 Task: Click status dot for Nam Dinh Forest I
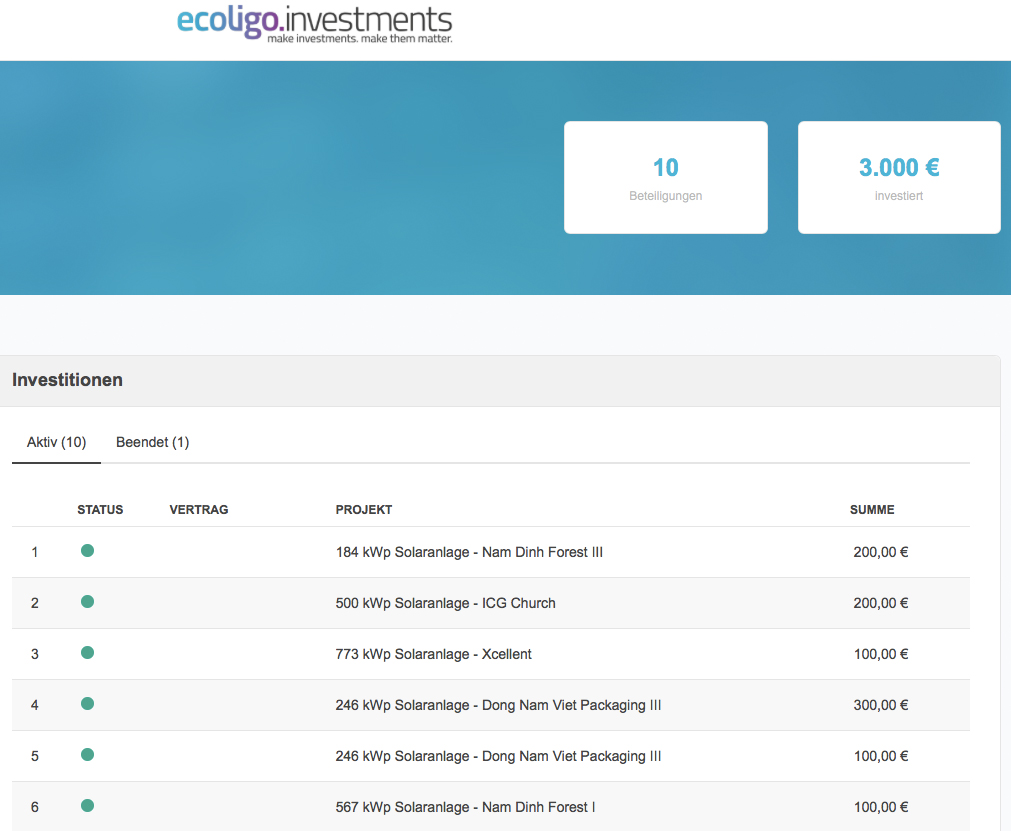point(88,805)
